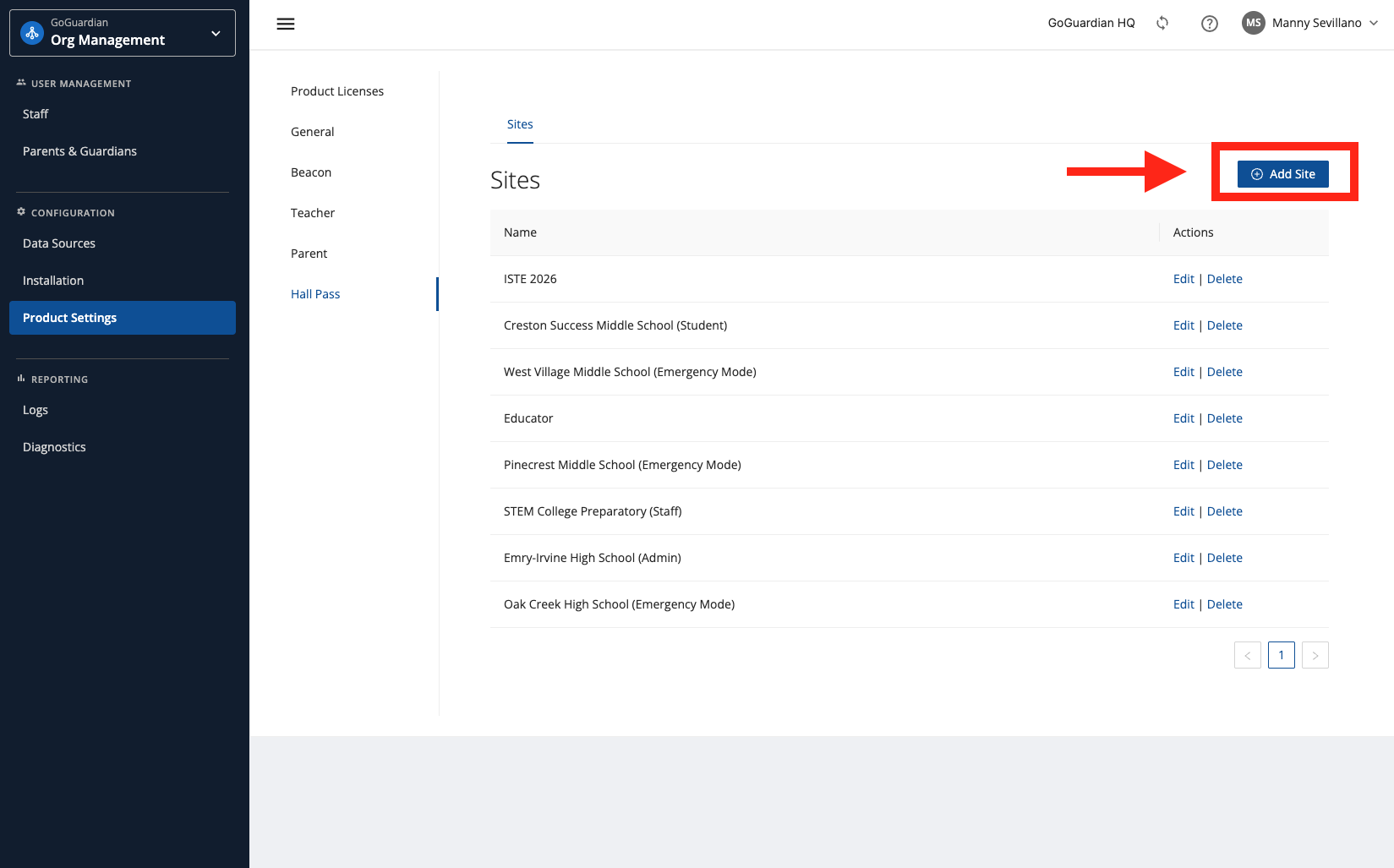Edit the Educator site
Viewport: 1394px width, 868px height.
(1184, 418)
